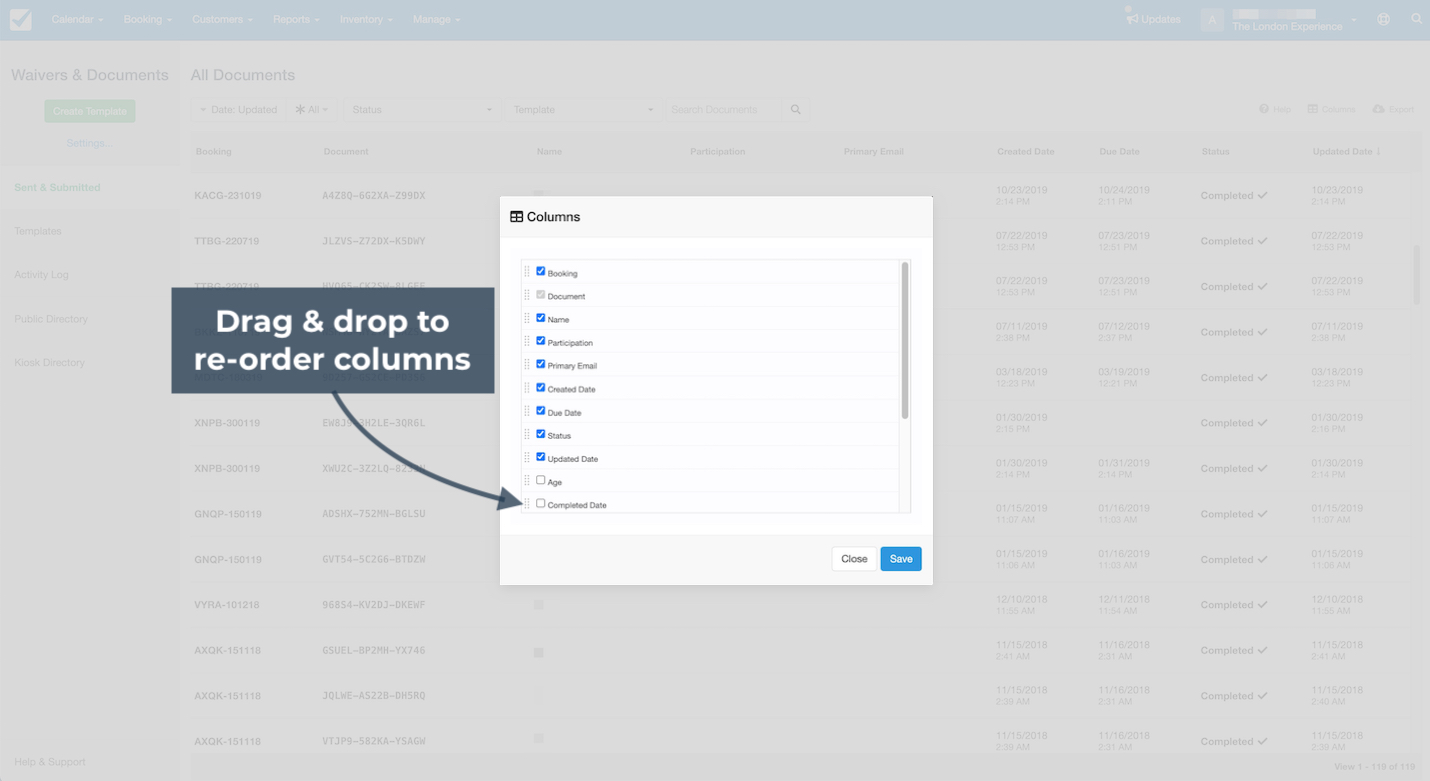Open Activity Log in the sidebar
Viewport: 1430px width, 781px height.
click(41, 275)
